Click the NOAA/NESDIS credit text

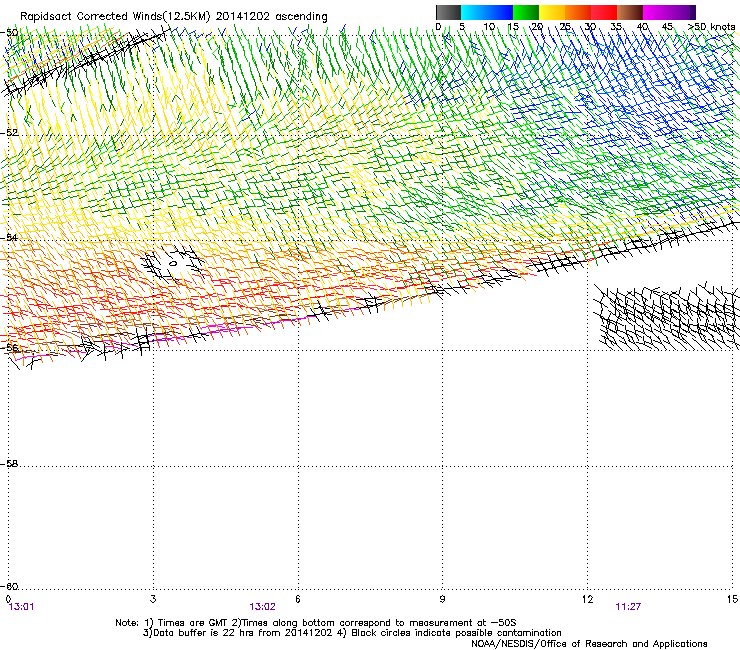tap(589, 644)
